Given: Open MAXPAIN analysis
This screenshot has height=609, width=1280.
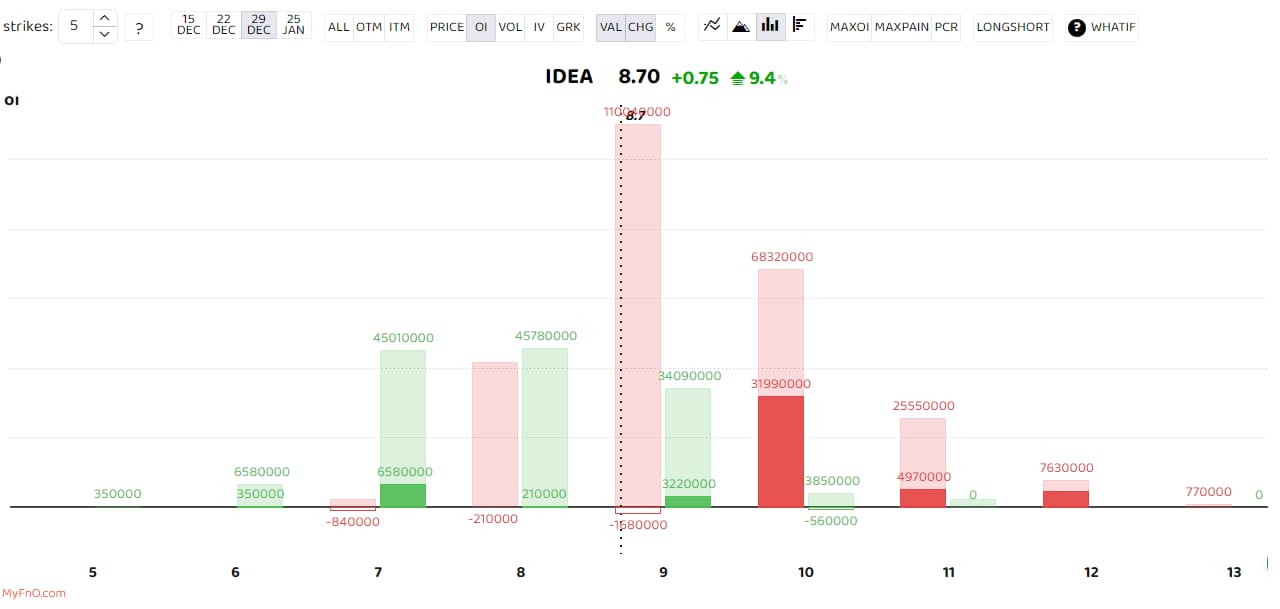Looking at the screenshot, I should [x=901, y=27].
